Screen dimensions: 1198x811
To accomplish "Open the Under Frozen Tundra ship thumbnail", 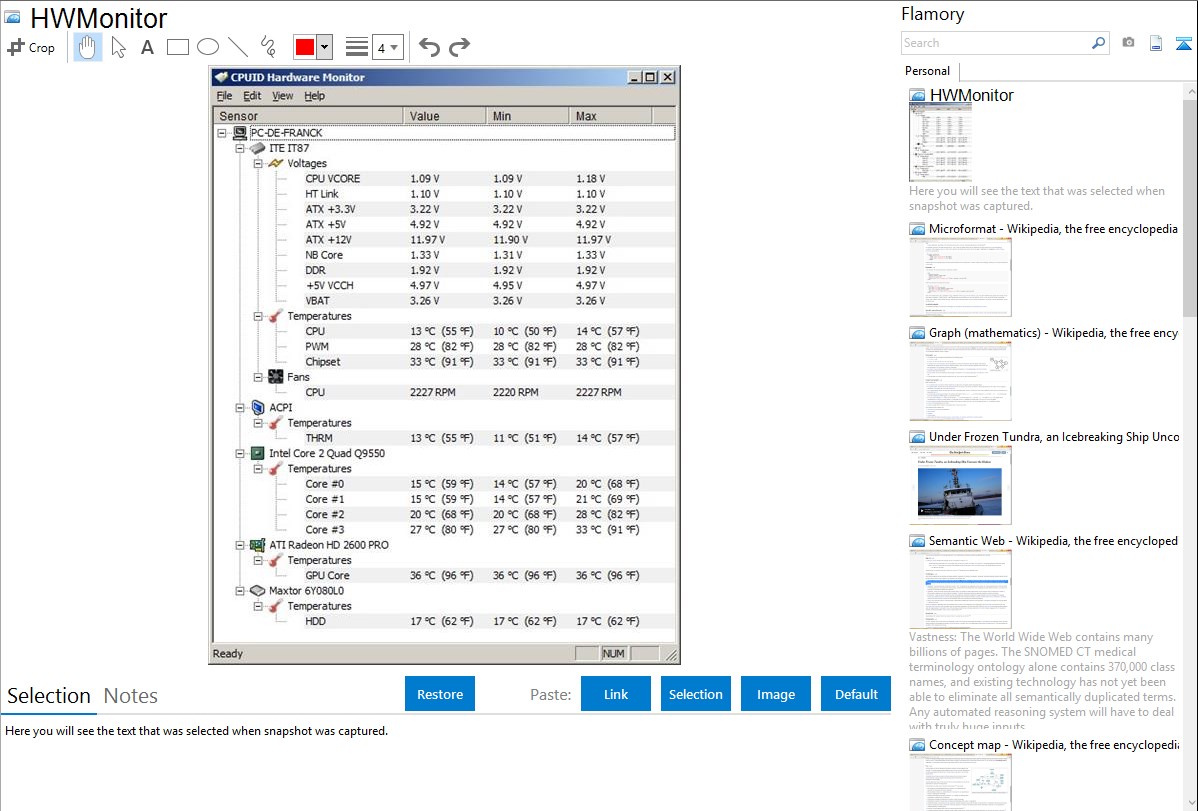I will [x=960, y=485].
